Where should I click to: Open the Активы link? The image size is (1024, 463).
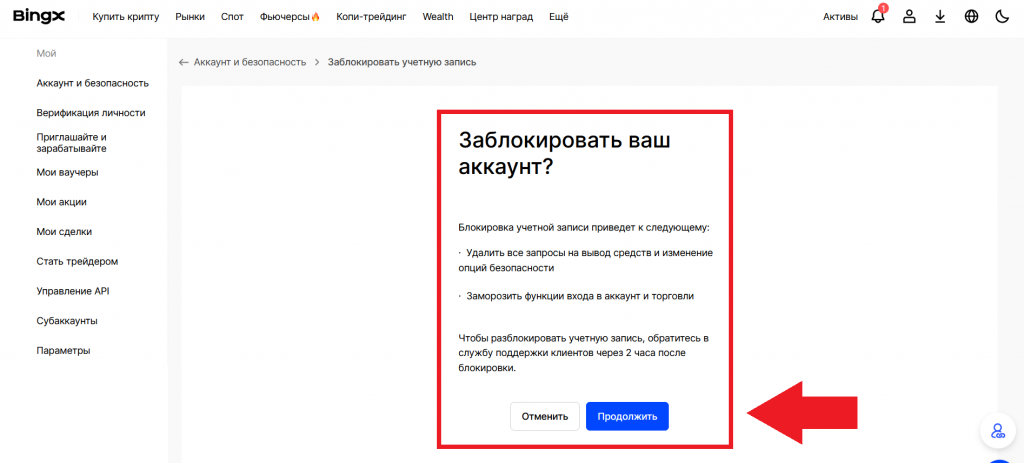click(x=840, y=17)
